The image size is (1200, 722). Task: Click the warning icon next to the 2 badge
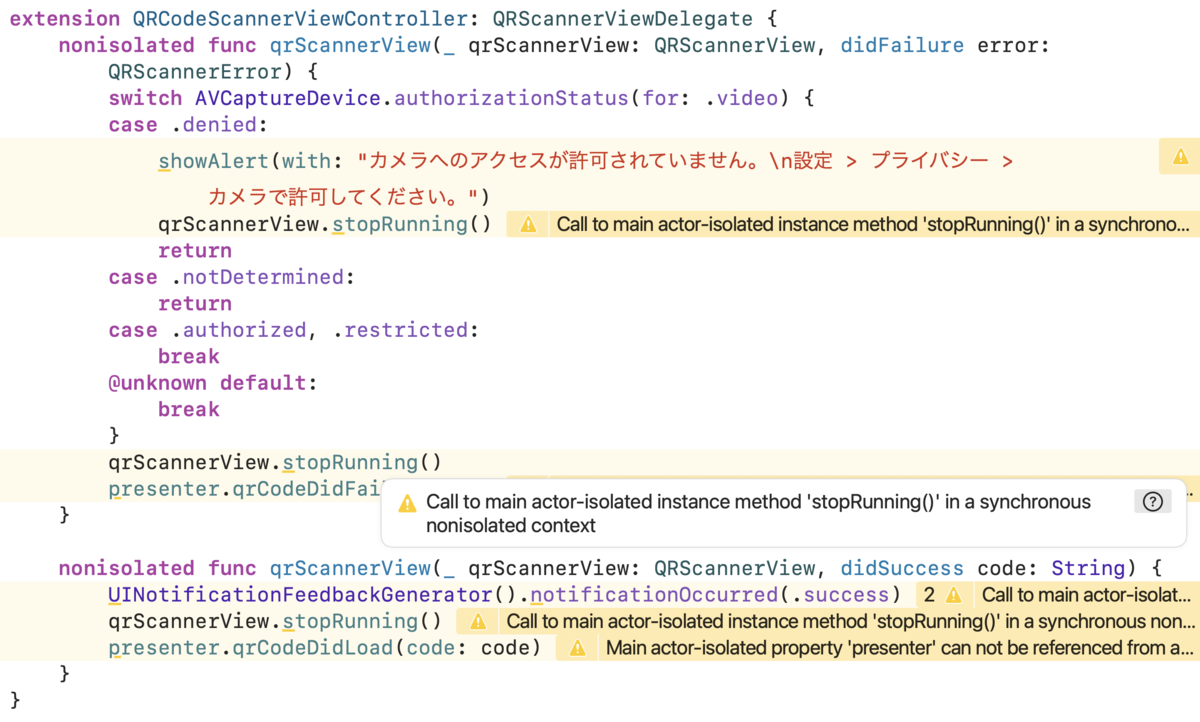click(x=953, y=595)
